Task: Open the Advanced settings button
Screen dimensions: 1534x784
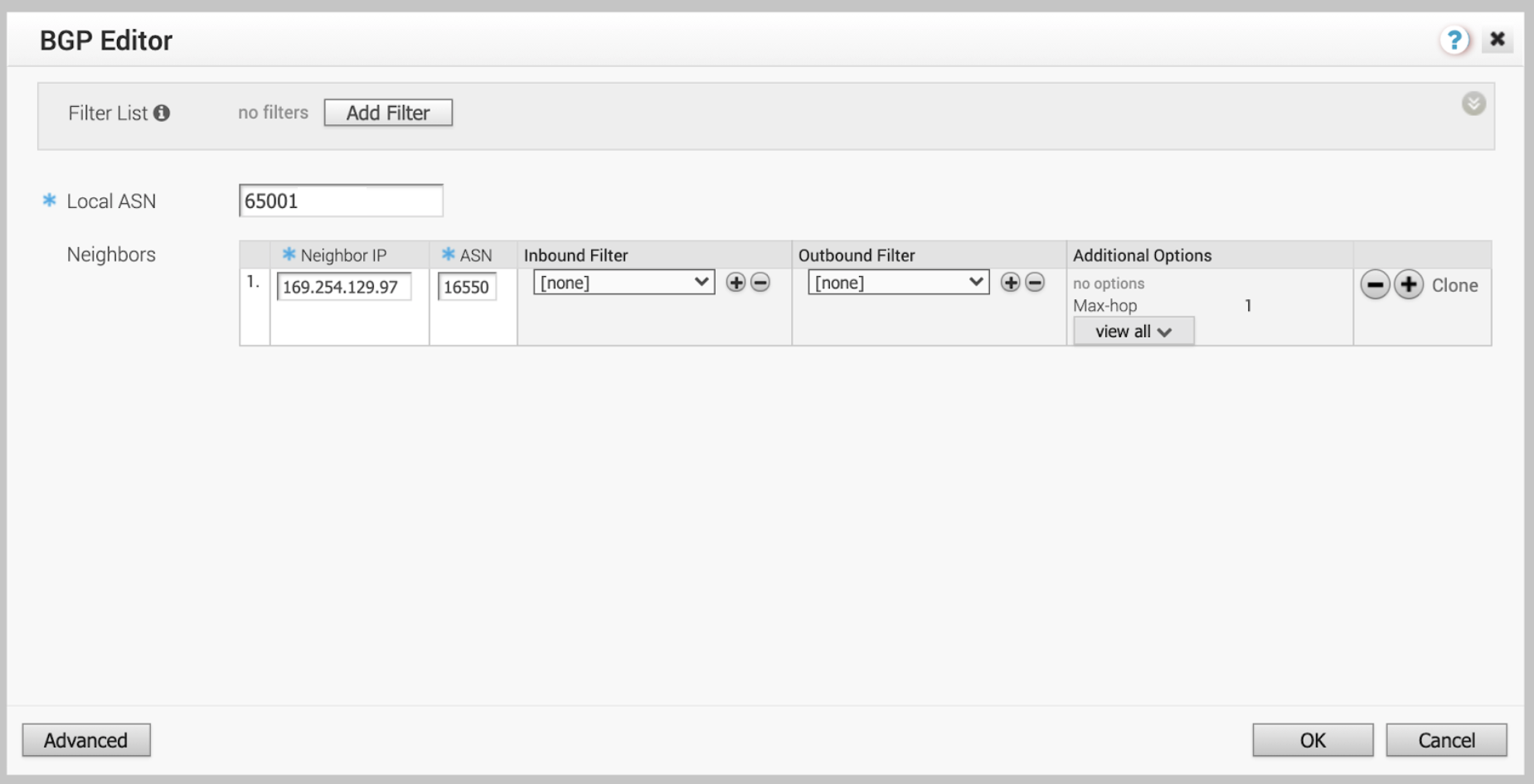Action: pos(86,740)
